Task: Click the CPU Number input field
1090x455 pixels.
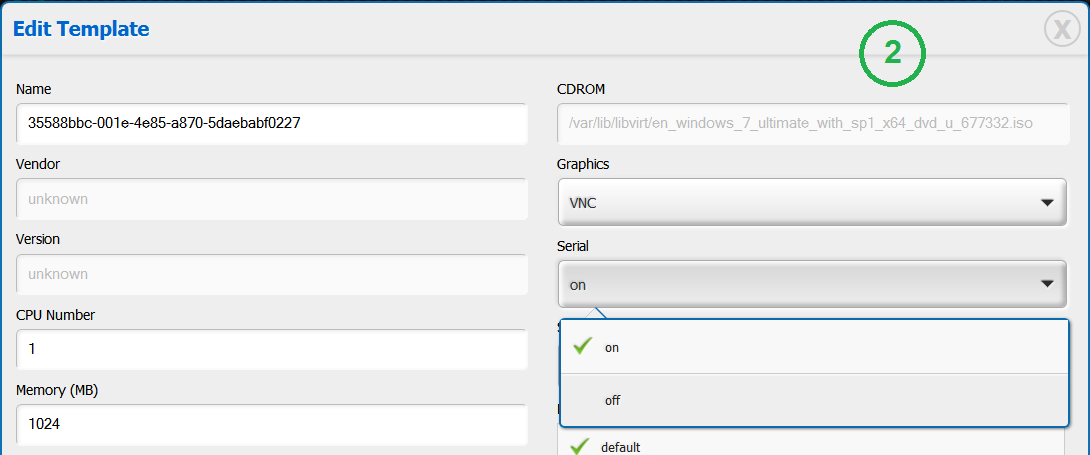Action: 271,349
